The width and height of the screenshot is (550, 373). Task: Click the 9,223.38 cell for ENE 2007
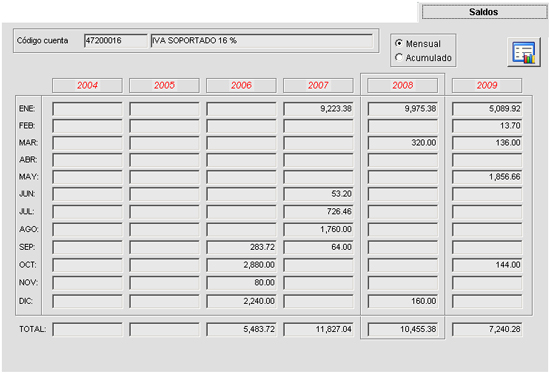coord(318,109)
